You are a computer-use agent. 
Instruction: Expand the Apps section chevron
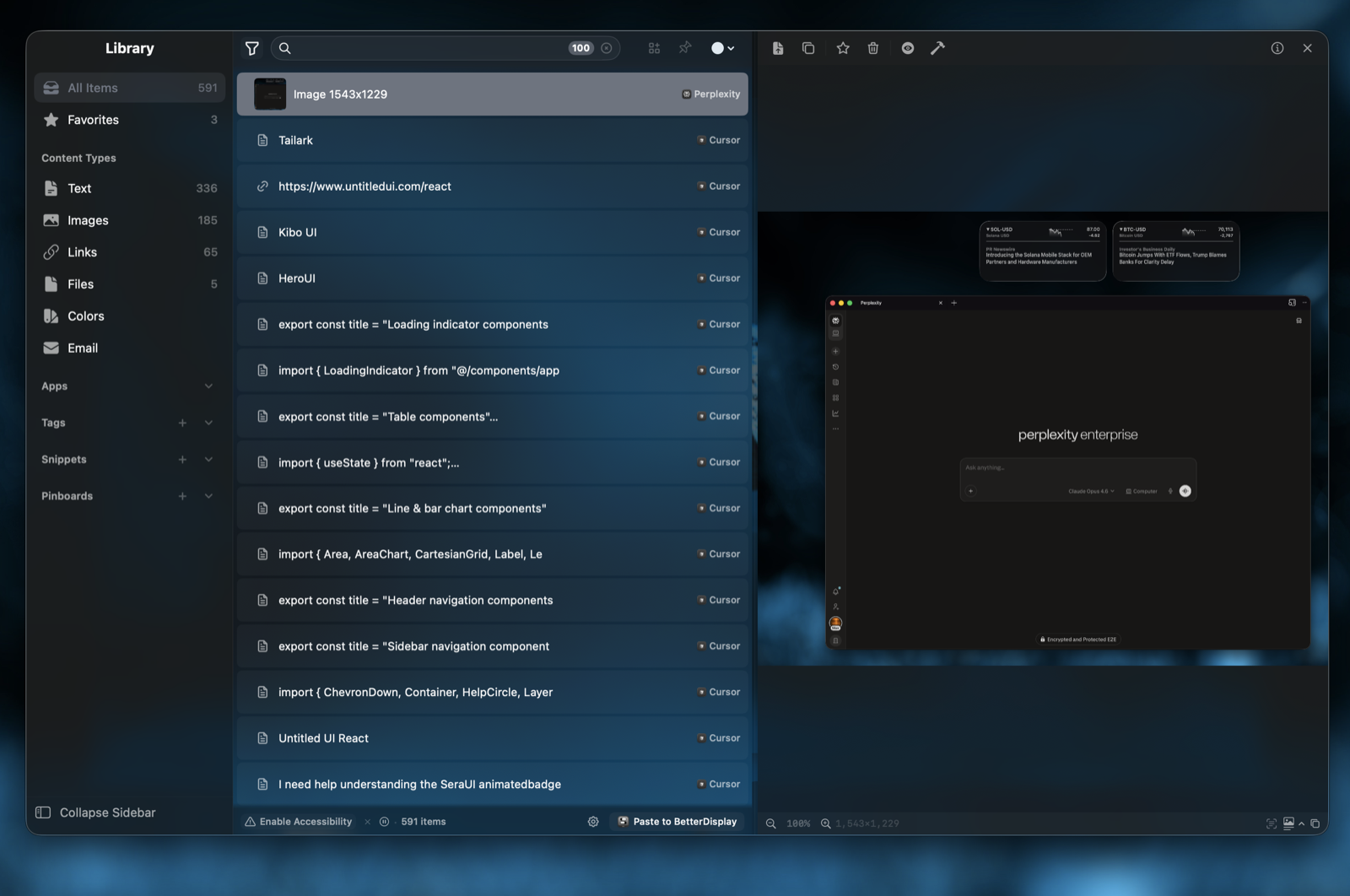(209, 386)
